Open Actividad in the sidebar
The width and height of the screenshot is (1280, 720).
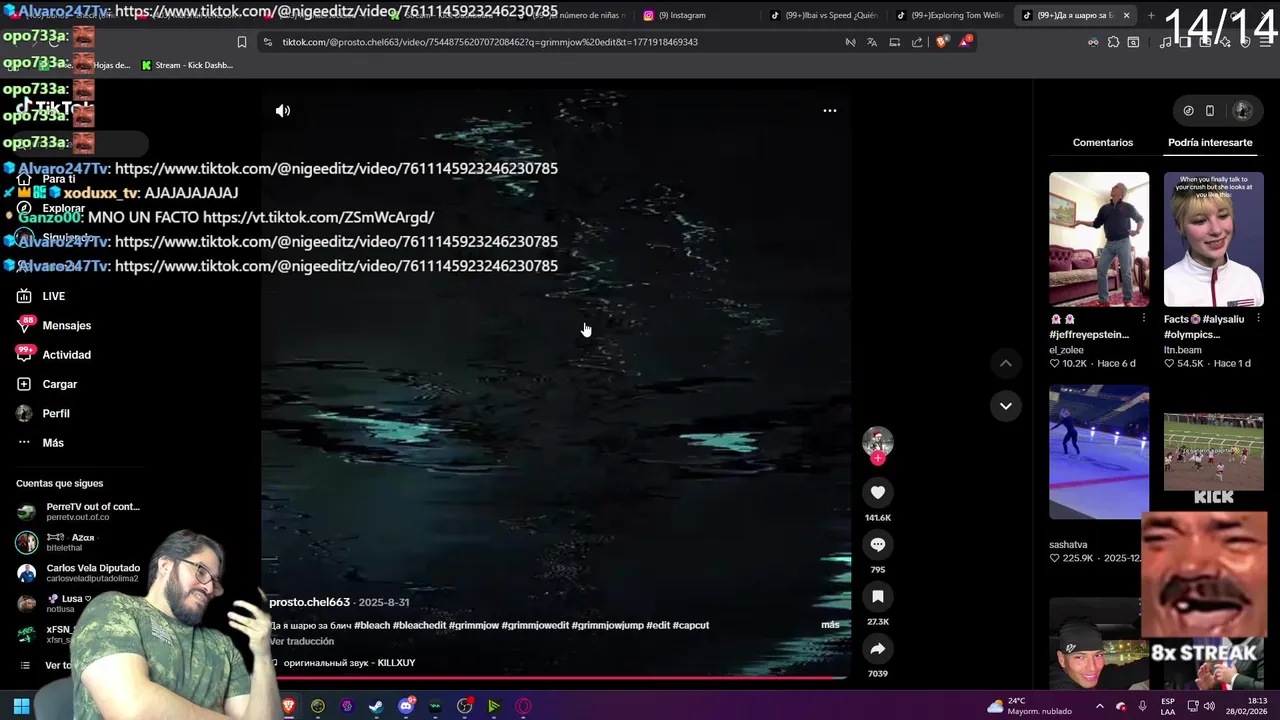pos(54,354)
